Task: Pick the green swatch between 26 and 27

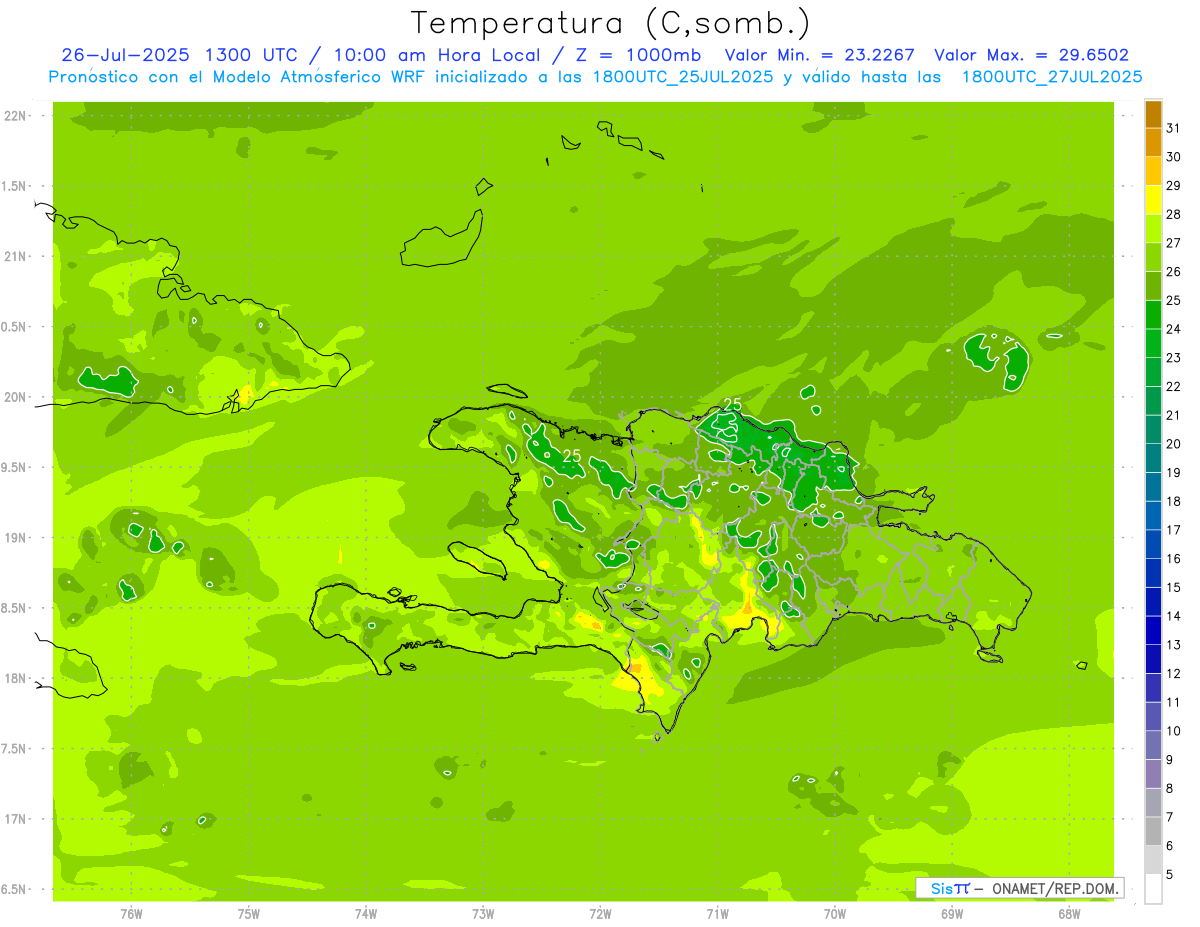Action: click(1153, 257)
